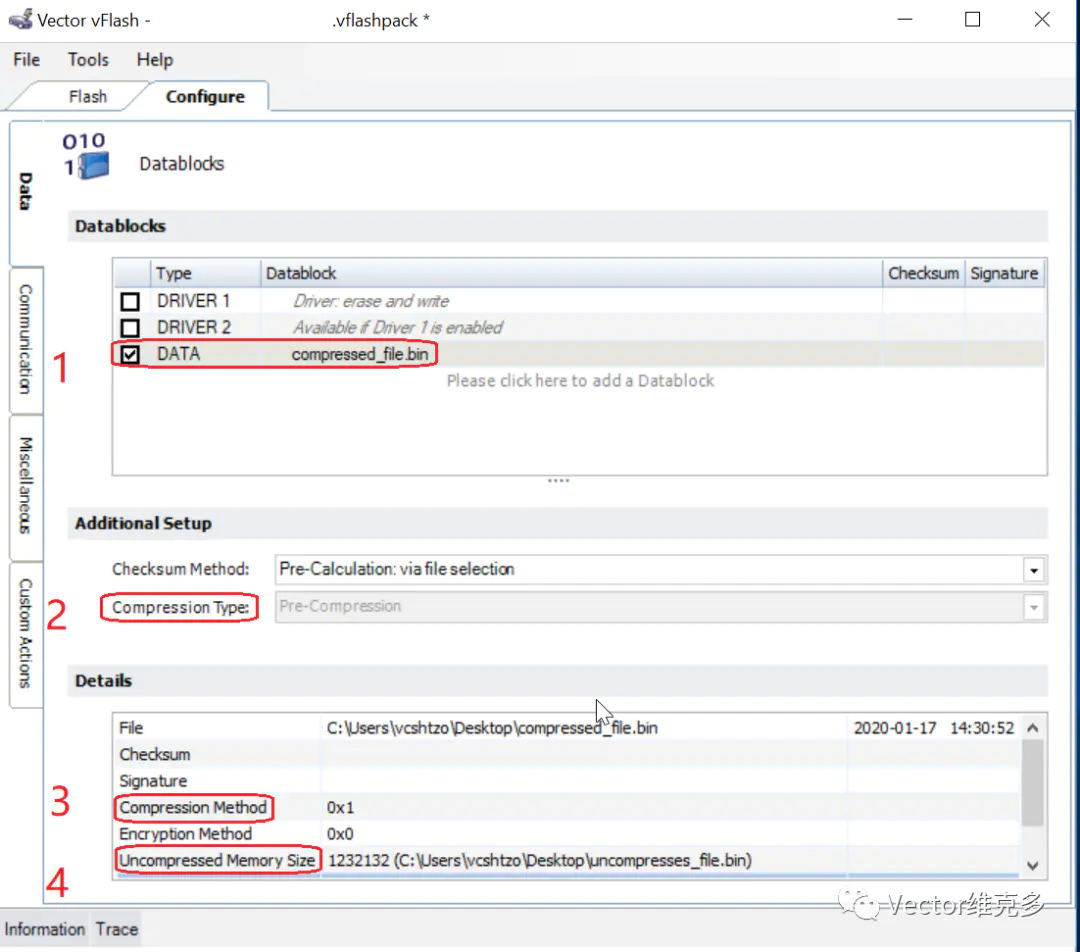Click 'Please click here to add a Datablock'
Screen dimensions: 1080x952
tap(580, 381)
